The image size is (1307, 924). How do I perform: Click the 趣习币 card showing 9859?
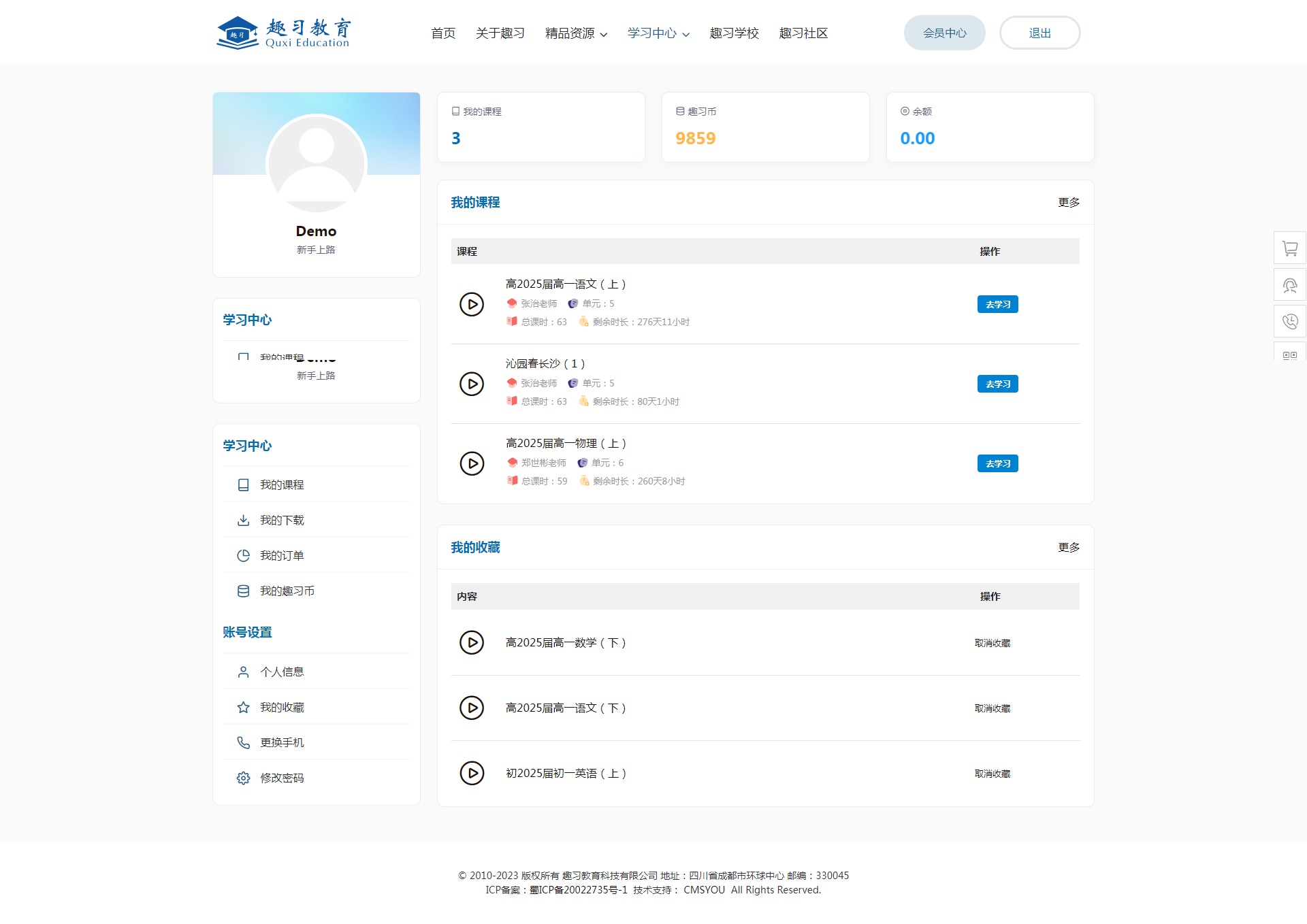click(x=766, y=127)
